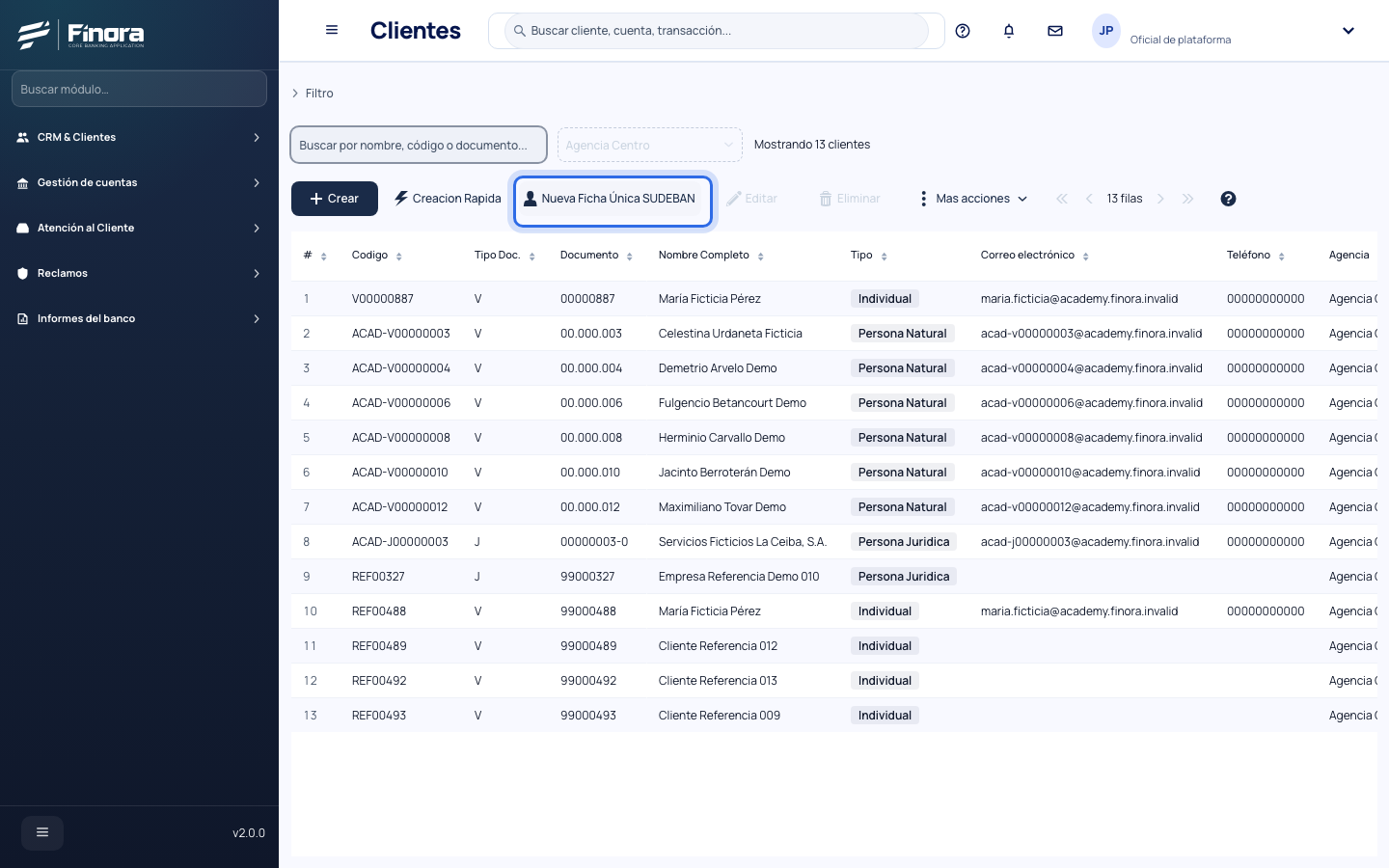This screenshot has height=868, width=1389.
Task: Click the Crear button
Action: (335, 199)
